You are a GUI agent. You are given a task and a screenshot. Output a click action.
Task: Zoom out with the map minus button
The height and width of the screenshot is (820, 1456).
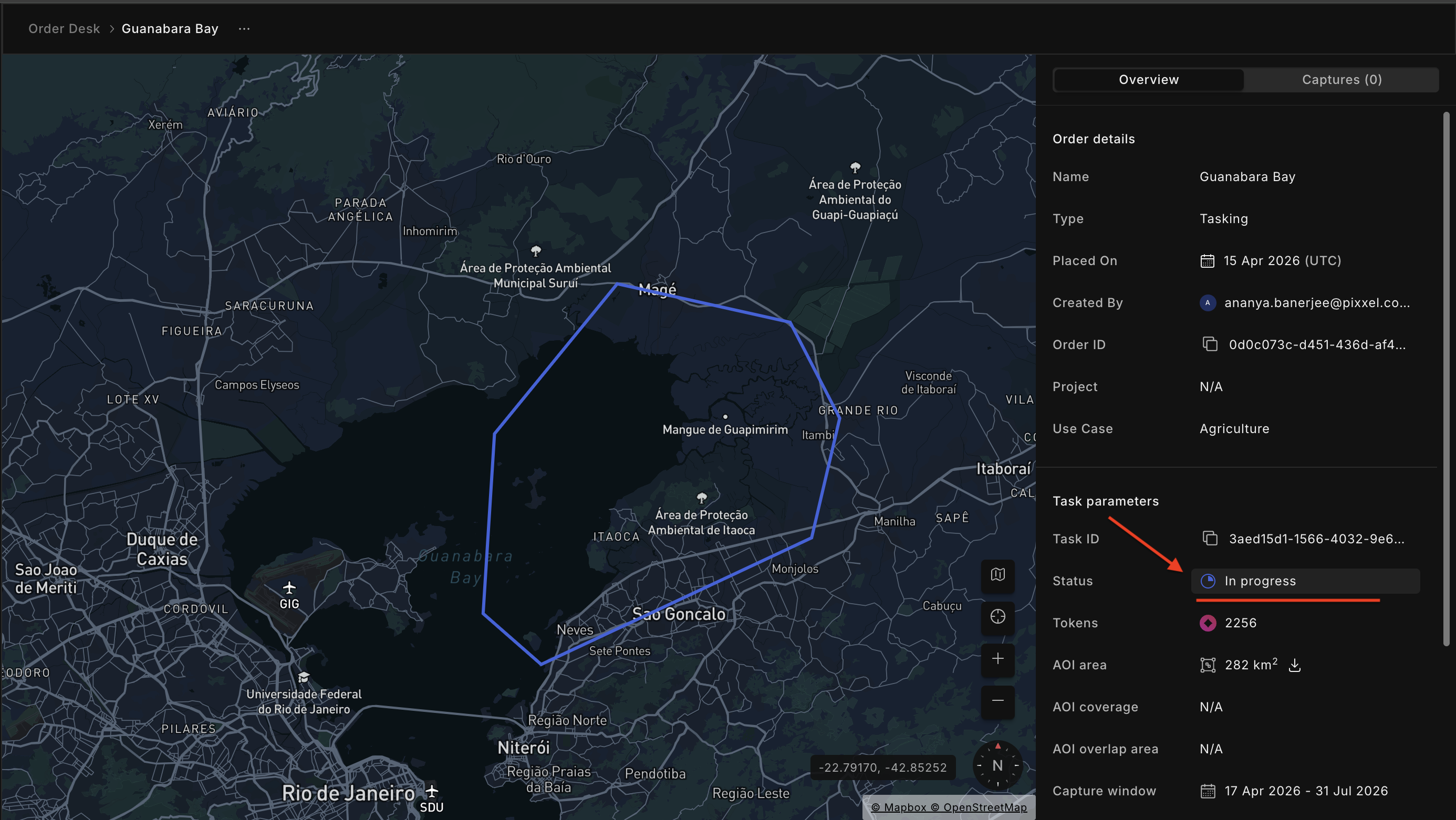(997, 701)
